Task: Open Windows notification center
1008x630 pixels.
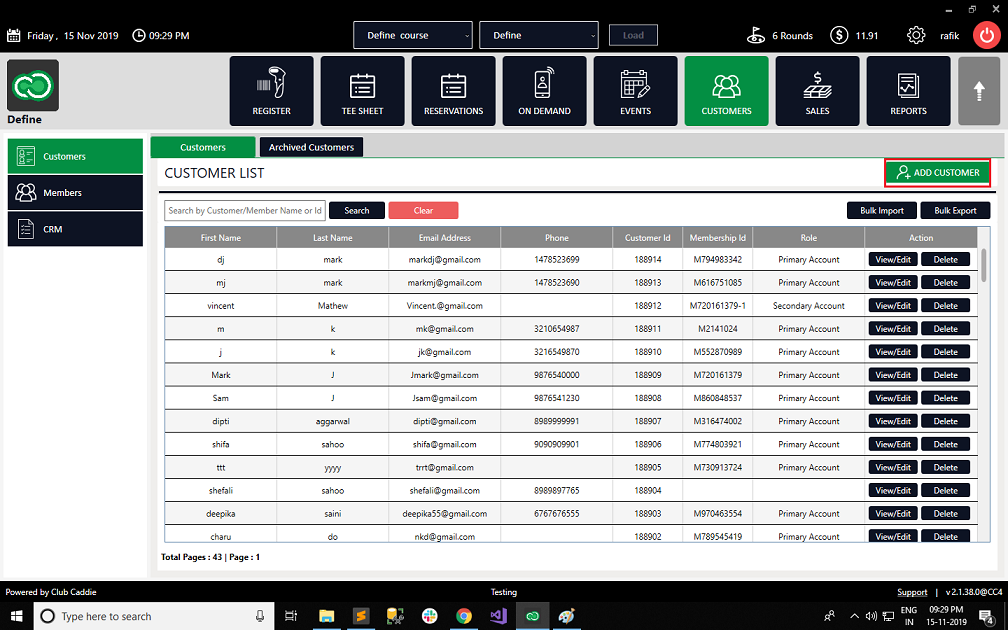Action: coord(987,616)
